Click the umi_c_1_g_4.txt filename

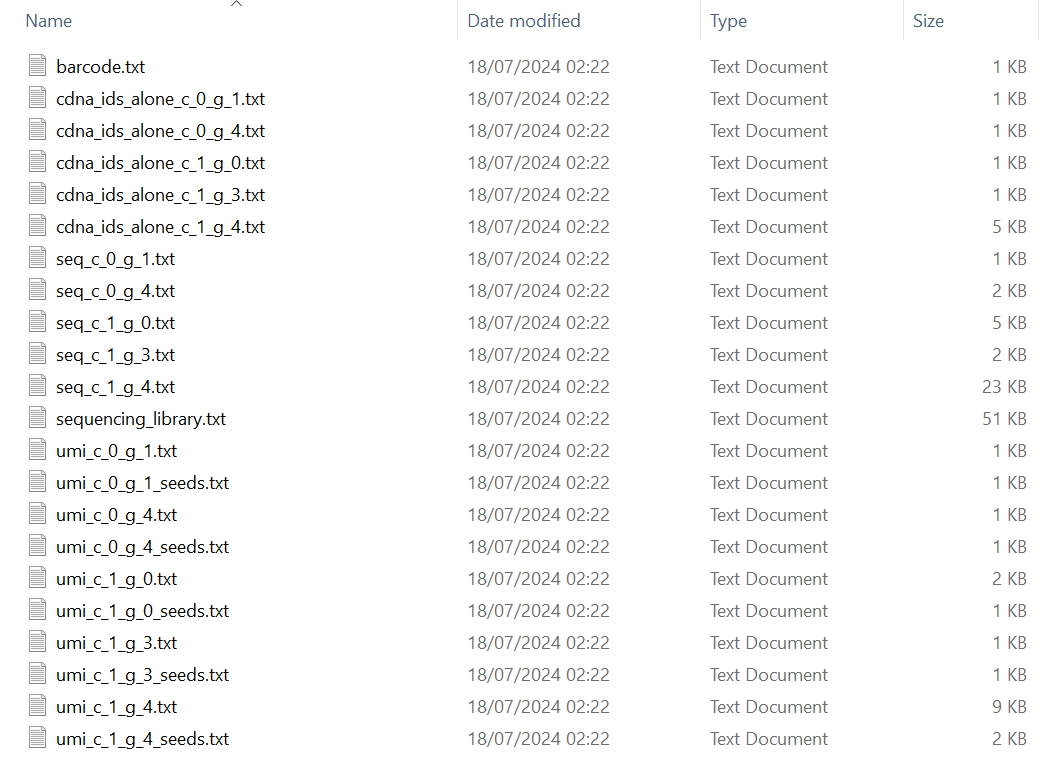[x=116, y=707]
